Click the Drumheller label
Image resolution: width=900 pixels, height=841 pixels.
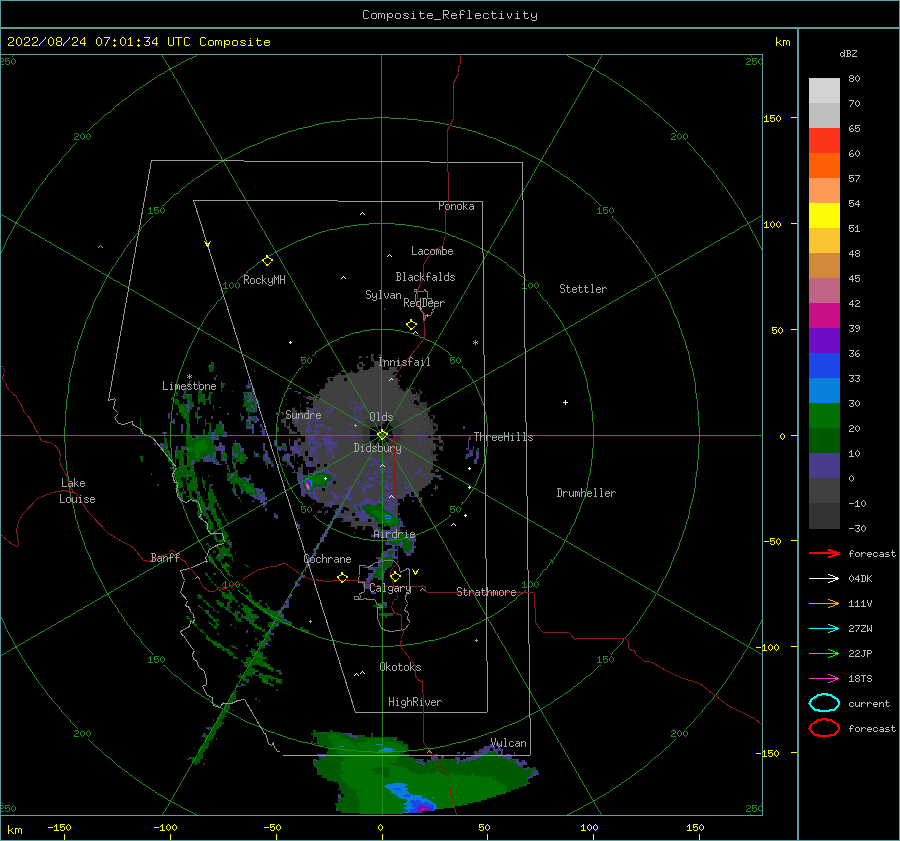click(x=586, y=493)
